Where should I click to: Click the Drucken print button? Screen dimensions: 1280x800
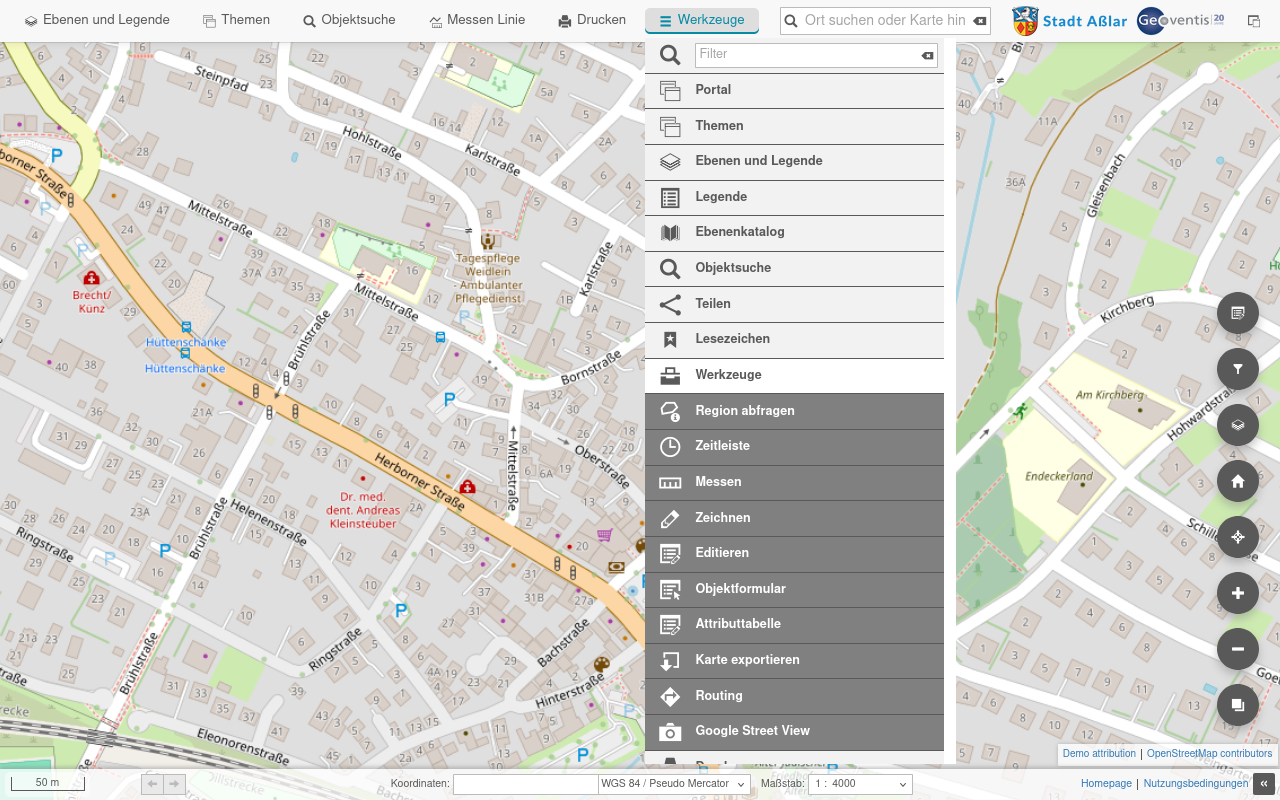tap(592, 20)
